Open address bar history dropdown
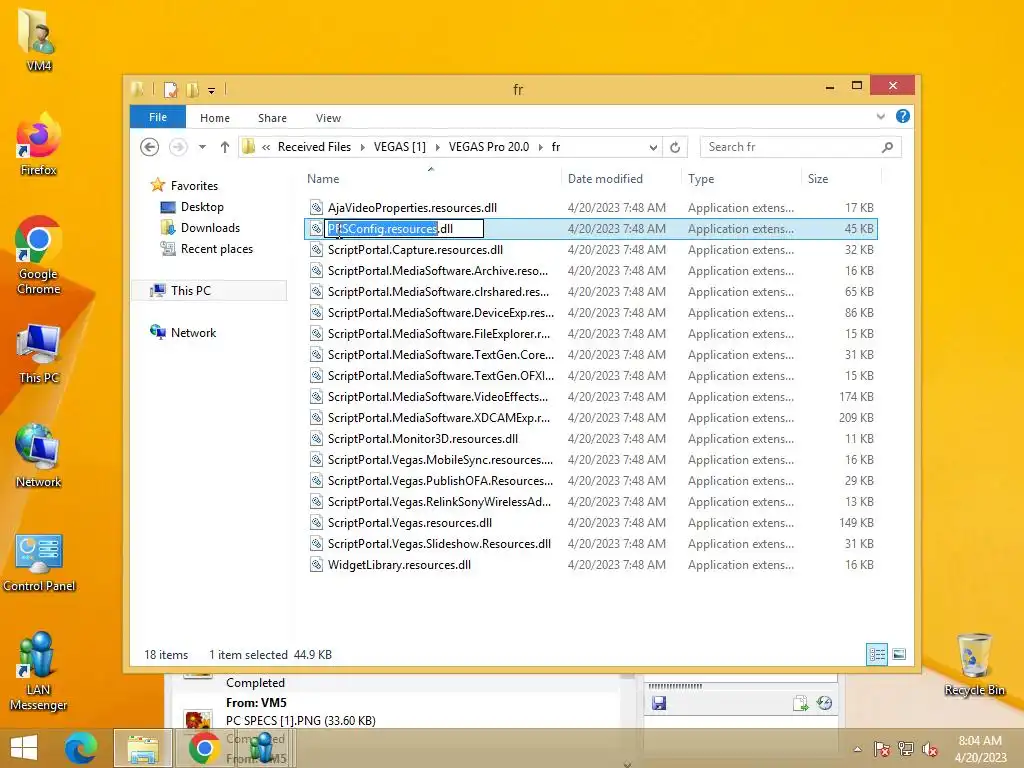1024x768 pixels. tap(653, 147)
